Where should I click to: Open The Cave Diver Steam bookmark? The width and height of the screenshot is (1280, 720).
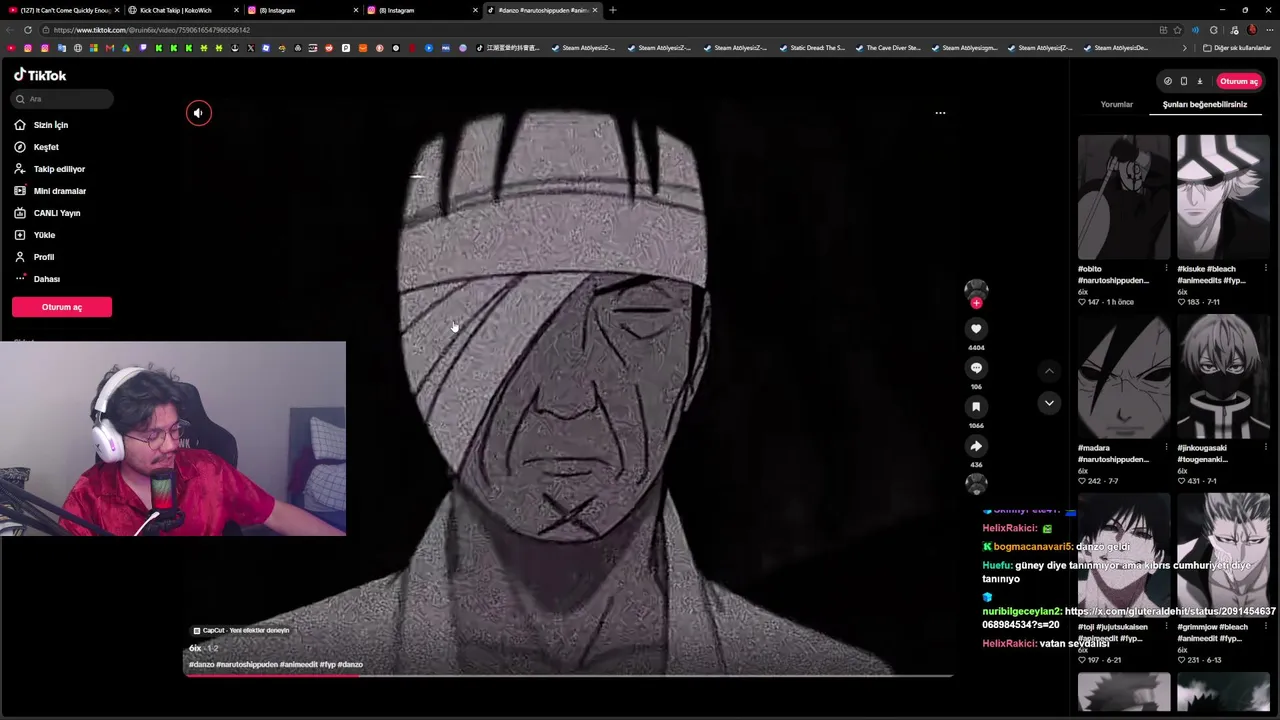tap(888, 48)
